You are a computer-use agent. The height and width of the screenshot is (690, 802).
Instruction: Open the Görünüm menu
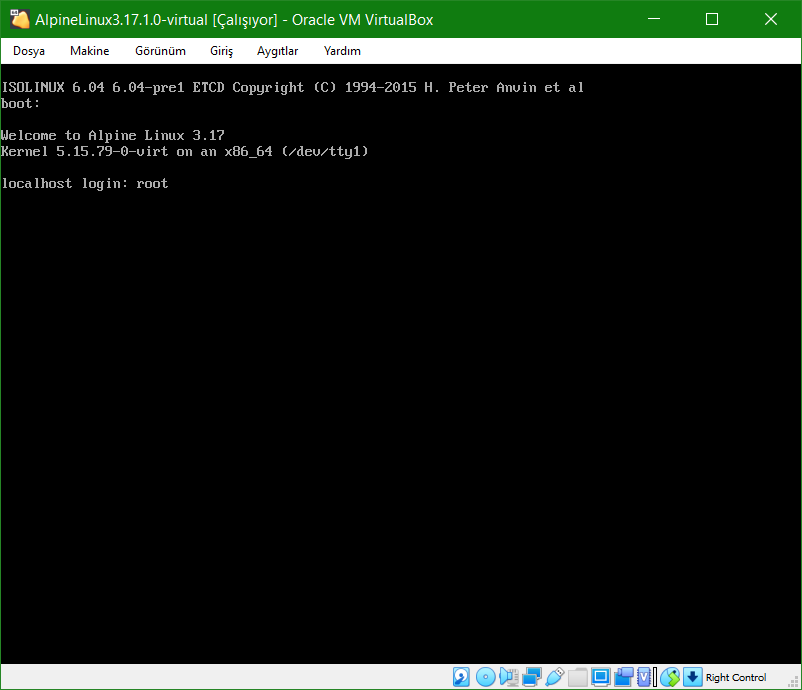coord(160,51)
